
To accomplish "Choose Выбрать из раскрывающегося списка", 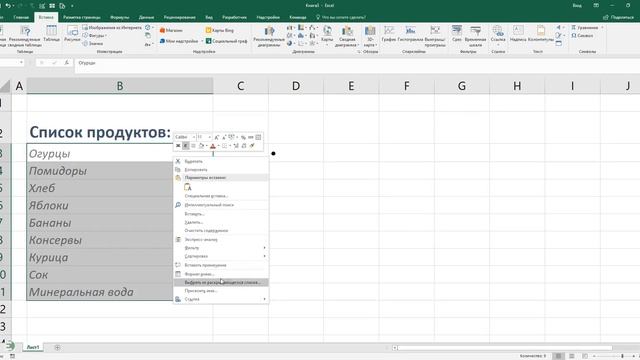I will pos(221,282).
